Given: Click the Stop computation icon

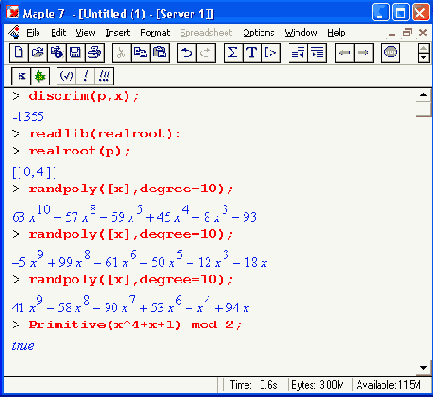Looking at the screenshot, I should (390, 53).
